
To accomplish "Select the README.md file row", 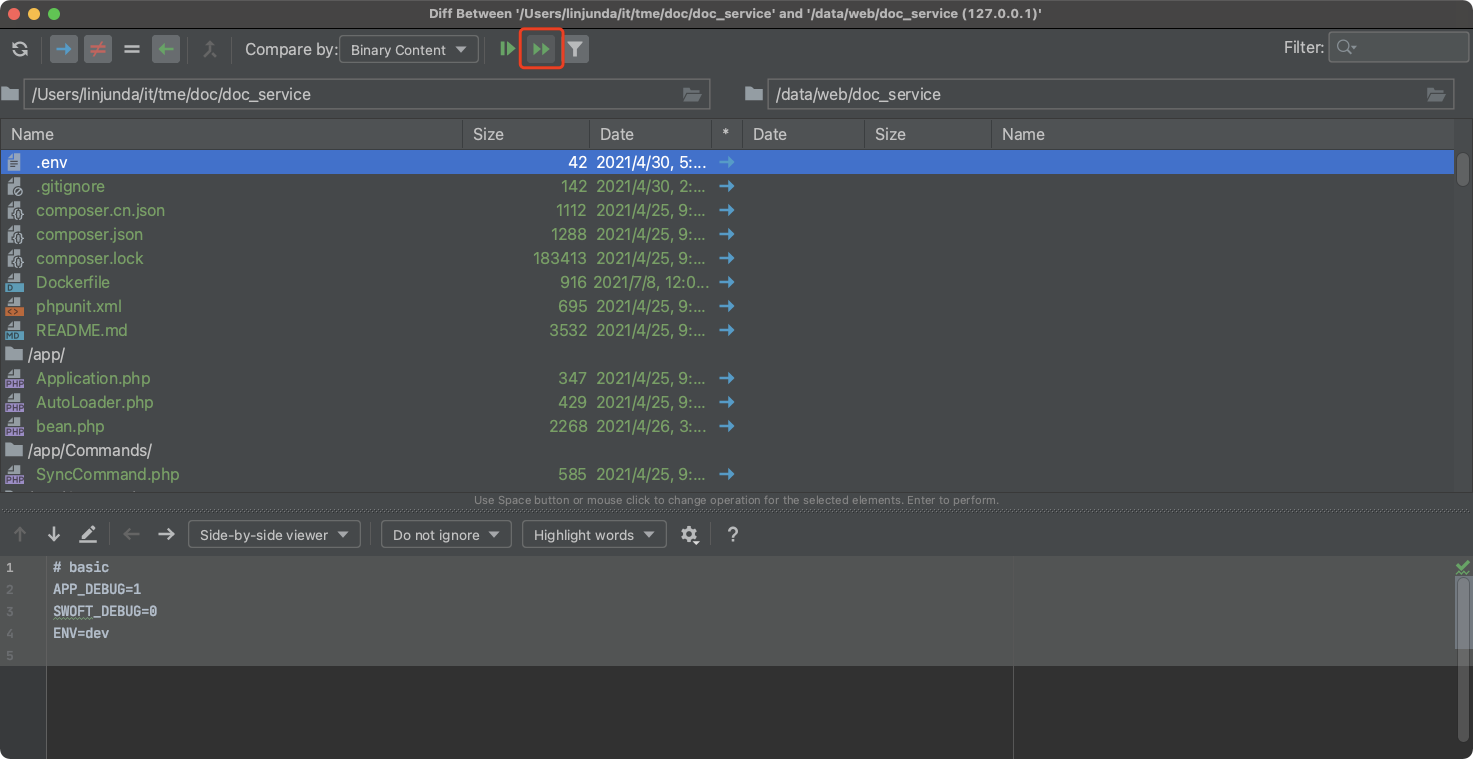I will [x=727, y=330].
